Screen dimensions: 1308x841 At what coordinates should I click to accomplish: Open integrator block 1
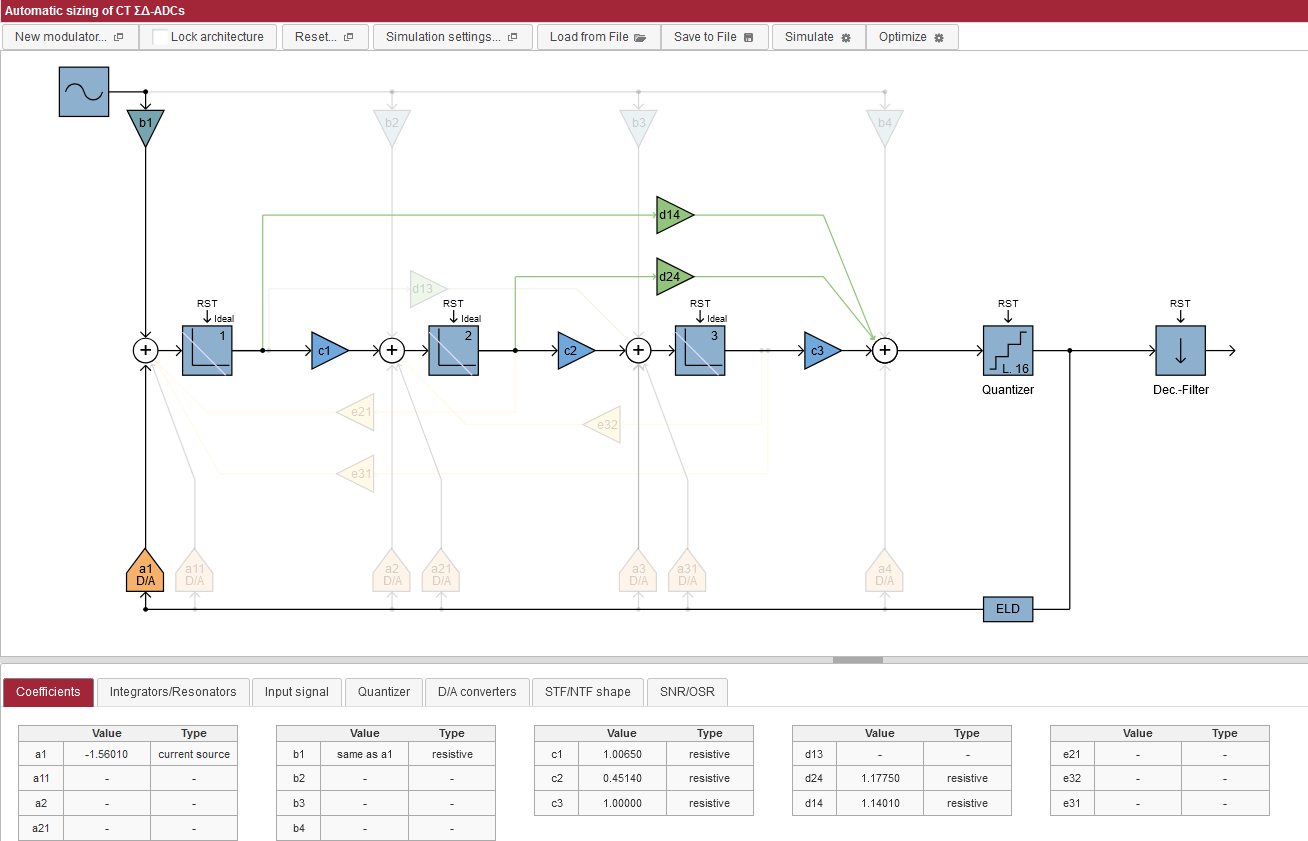coord(207,350)
